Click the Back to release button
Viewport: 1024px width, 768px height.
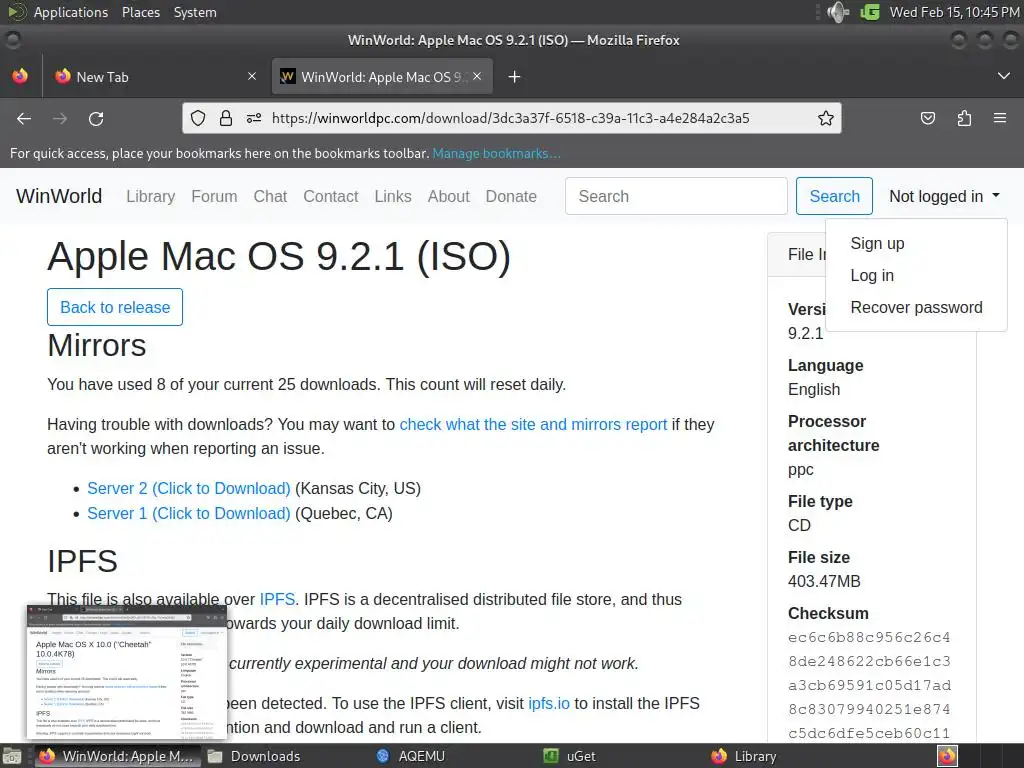pos(115,307)
